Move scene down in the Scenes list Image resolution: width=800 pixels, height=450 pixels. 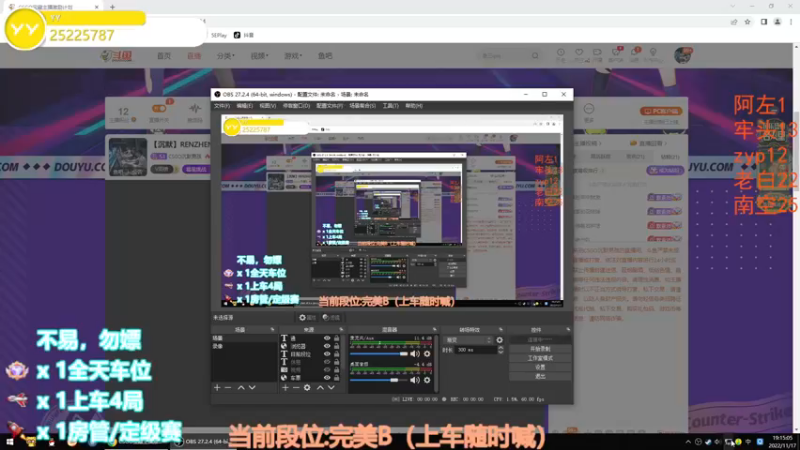tap(252, 388)
